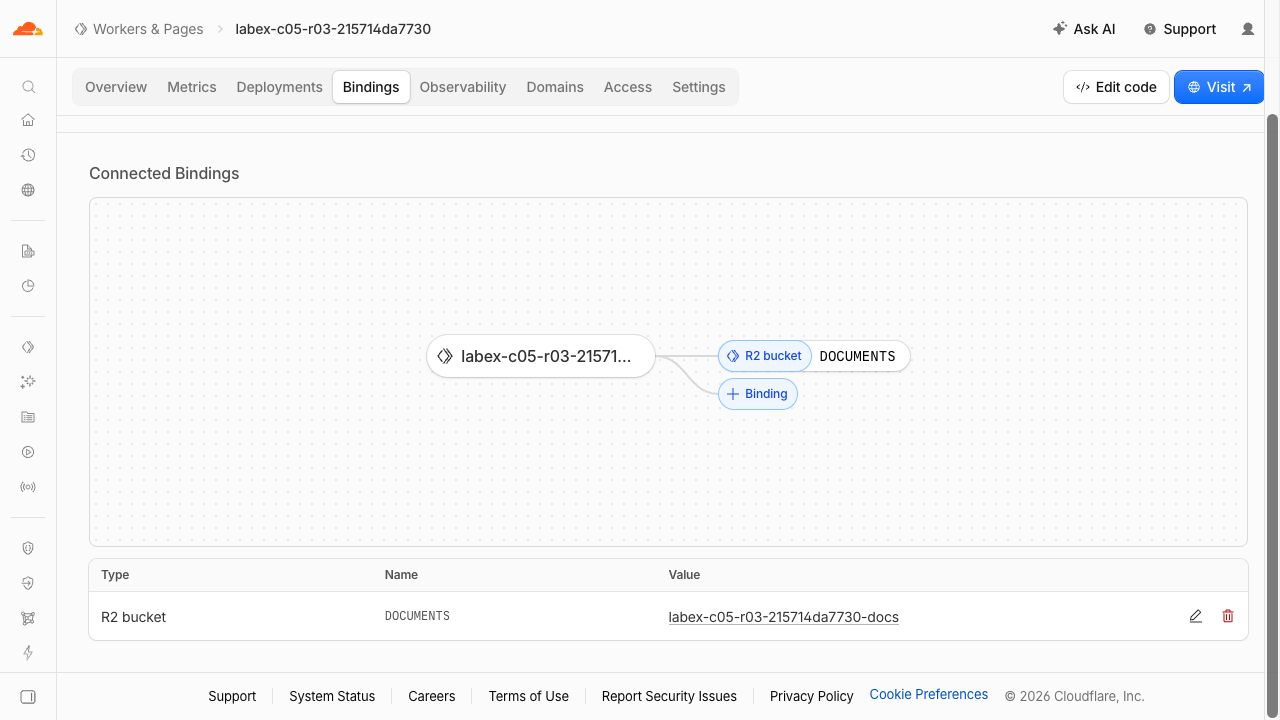Screen dimensions: 1280x720
Task: Switch to the Deployments tab
Action: (x=279, y=87)
